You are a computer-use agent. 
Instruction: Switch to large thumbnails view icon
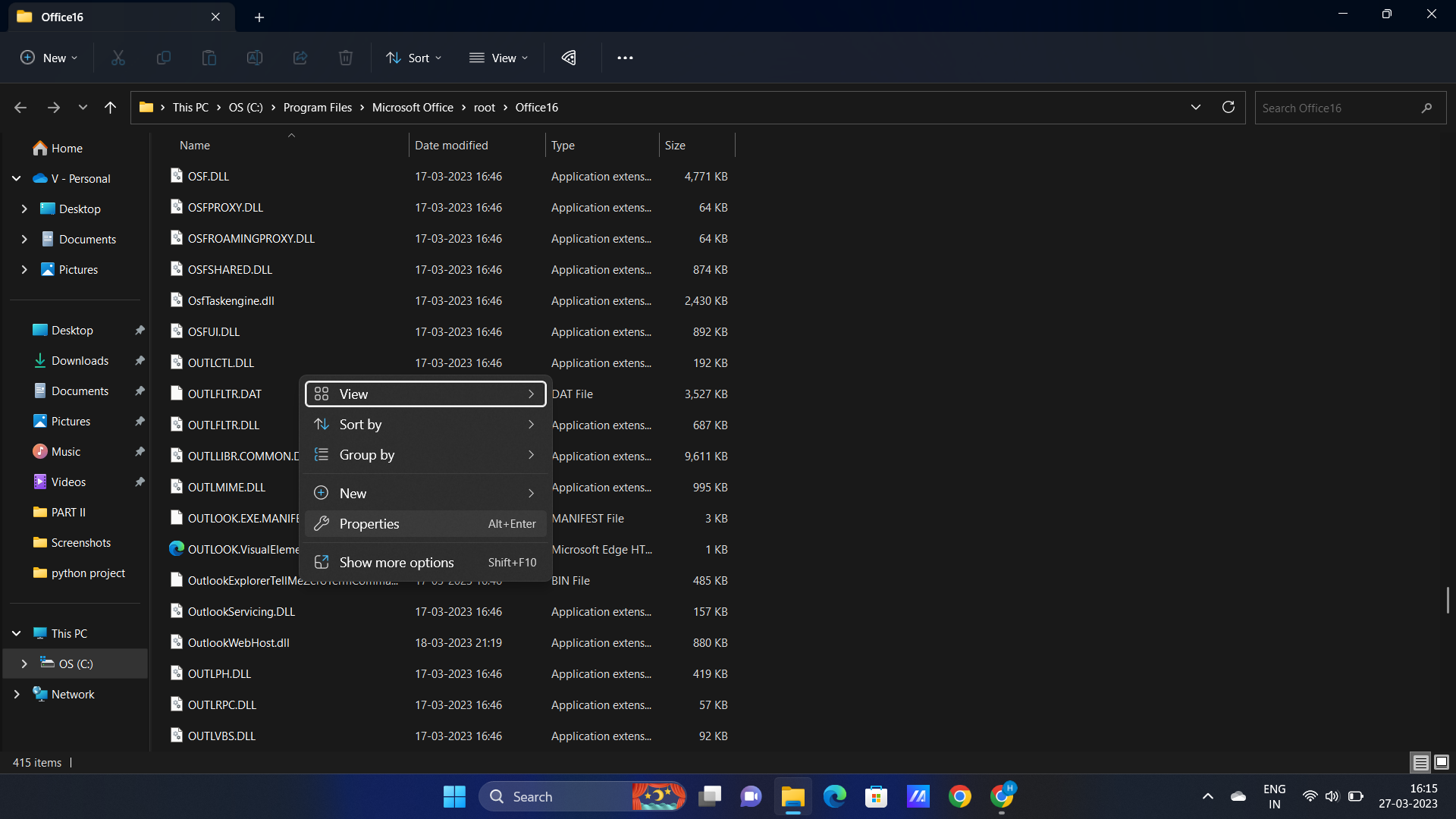[1442, 762]
